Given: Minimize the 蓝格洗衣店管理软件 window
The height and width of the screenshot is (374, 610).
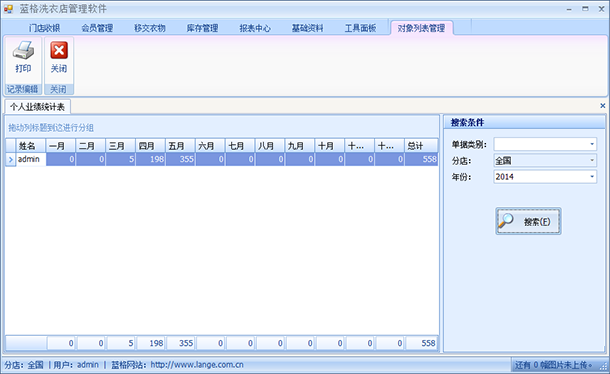Looking at the screenshot, I should tap(569, 9).
